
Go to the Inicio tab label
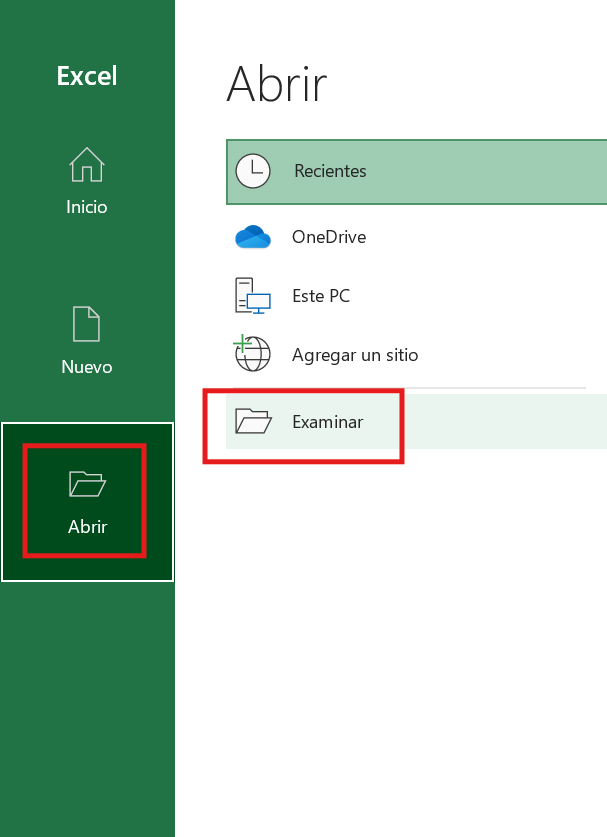point(87,207)
